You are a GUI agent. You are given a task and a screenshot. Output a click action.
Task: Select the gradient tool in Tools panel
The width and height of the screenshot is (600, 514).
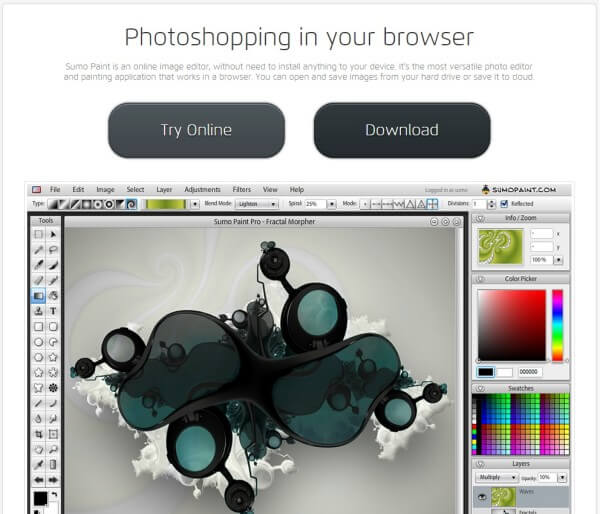click(x=38, y=296)
